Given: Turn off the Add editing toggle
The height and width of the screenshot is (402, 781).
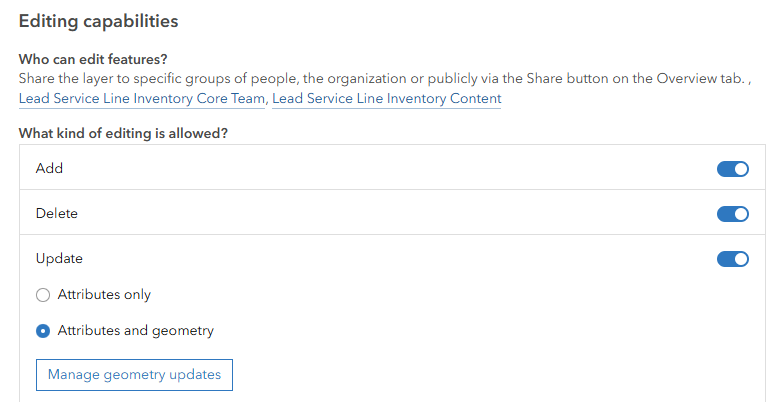Looking at the screenshot, I should [732, 169].
